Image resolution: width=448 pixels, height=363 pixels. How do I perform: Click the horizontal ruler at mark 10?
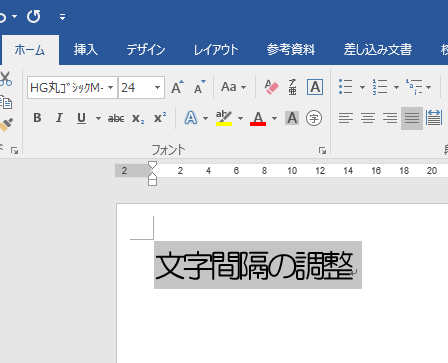(x=292, y=171)
